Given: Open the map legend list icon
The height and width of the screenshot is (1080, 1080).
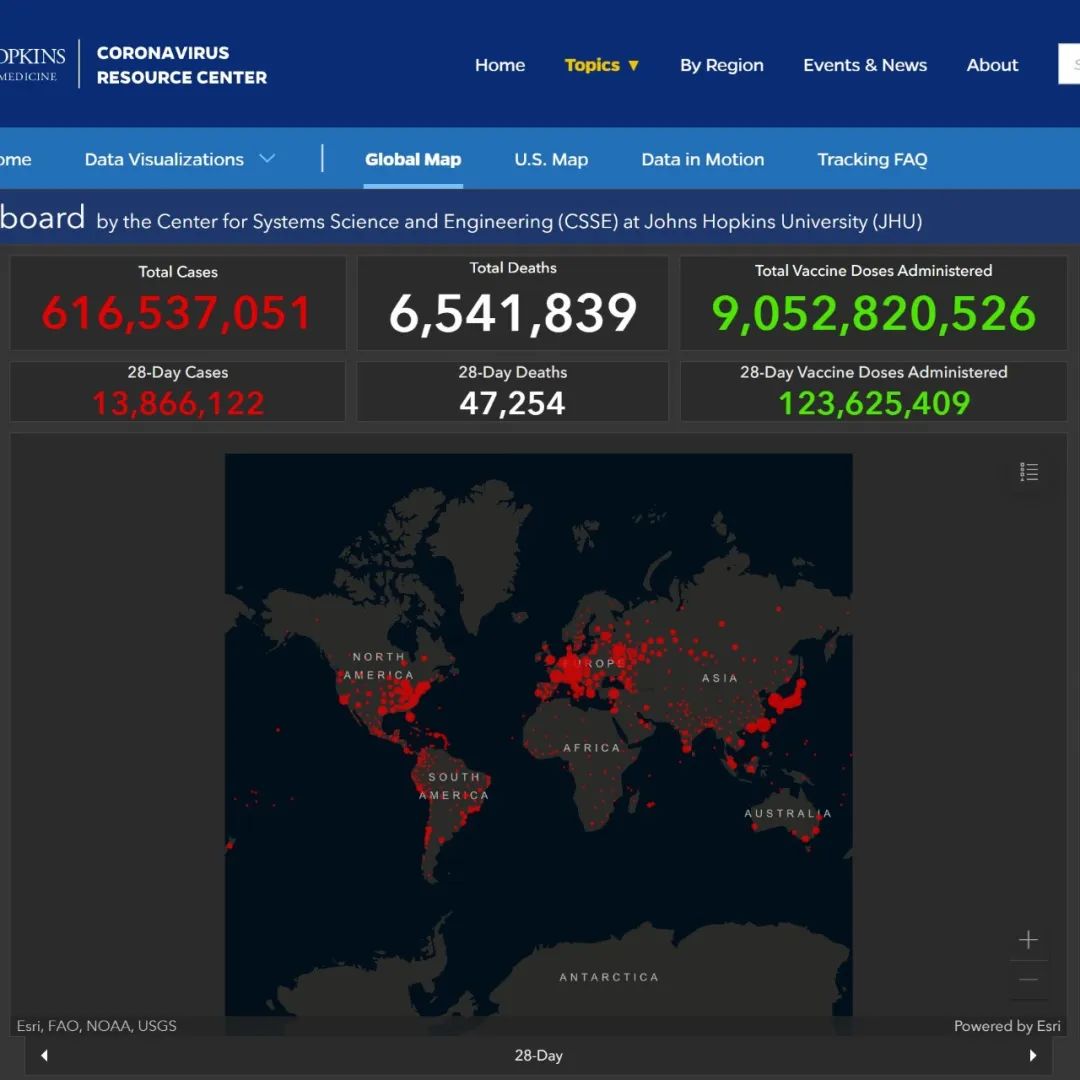Looking at the screenshot, I should pos(1028,472).
